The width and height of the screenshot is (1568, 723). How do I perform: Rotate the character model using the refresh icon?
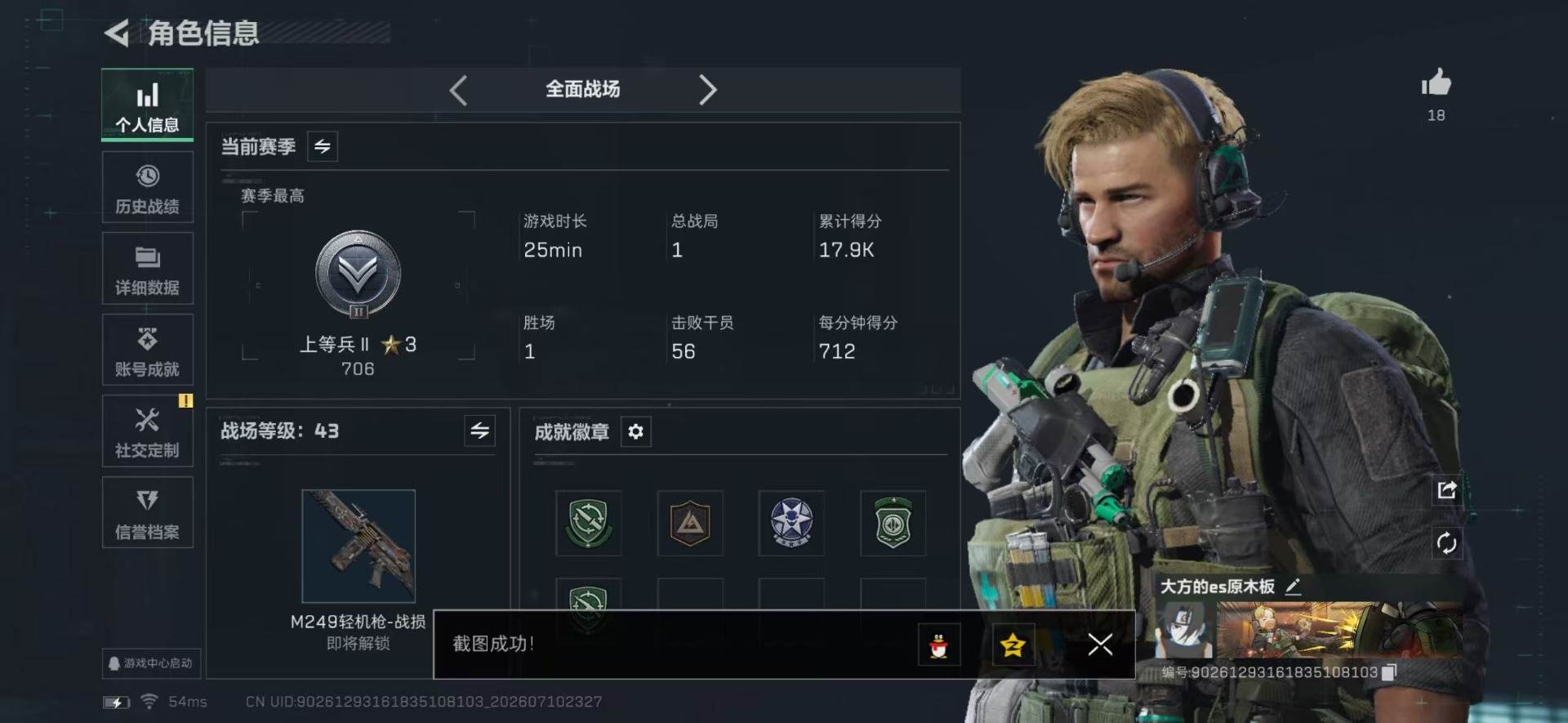click(x=1446, y=543)
